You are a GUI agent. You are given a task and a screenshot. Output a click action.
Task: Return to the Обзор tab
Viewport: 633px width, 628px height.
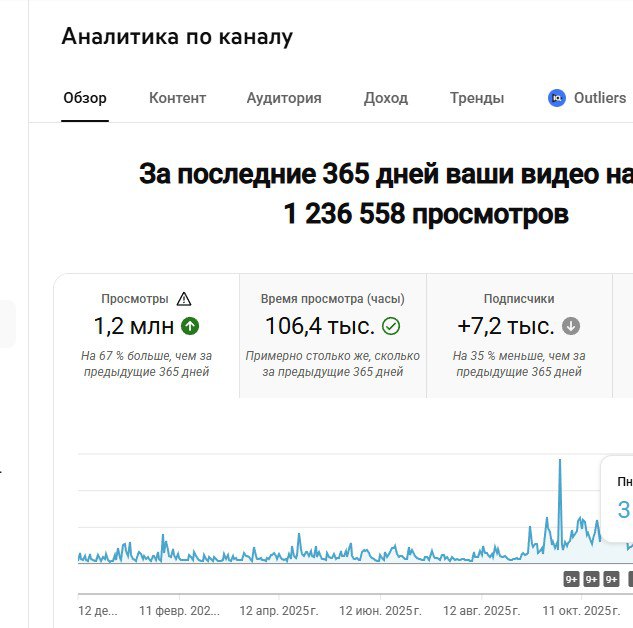click(x=85, y=98)
